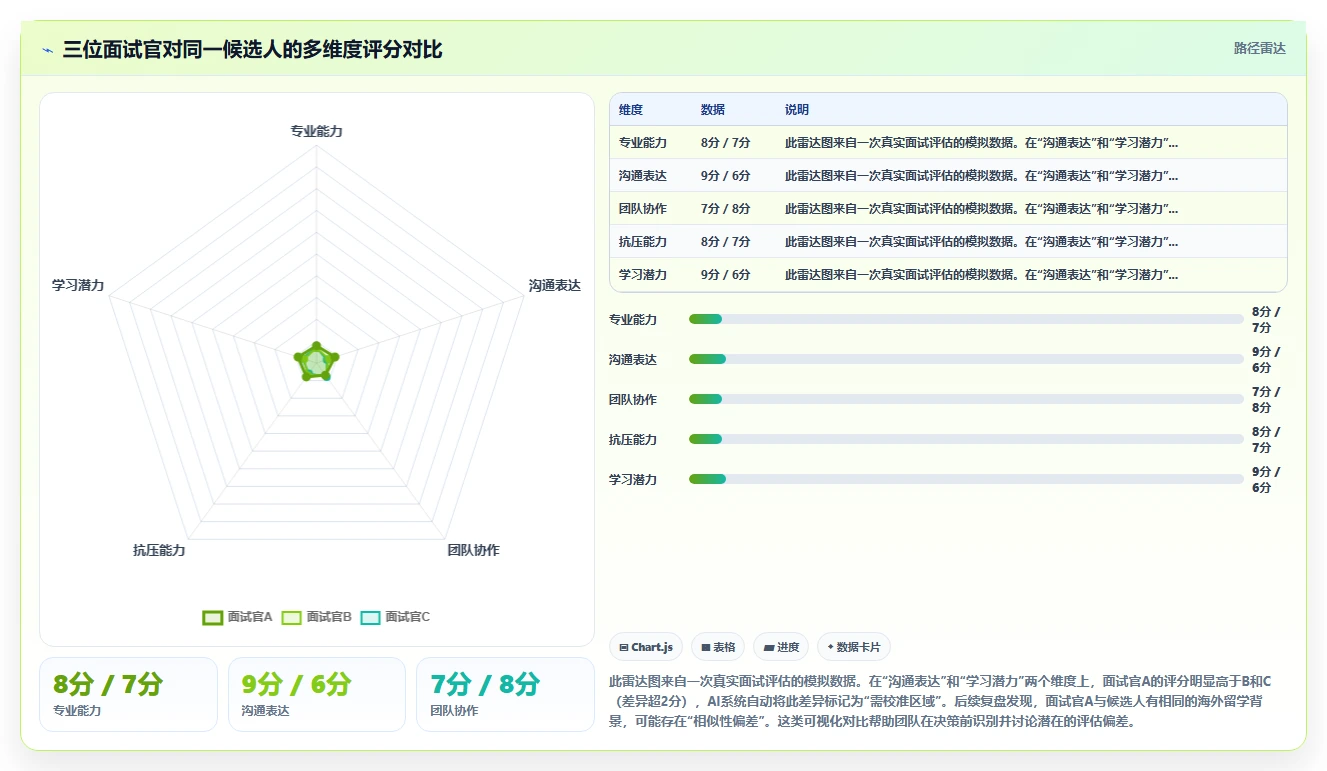Click the 维度 column header

tap(630, 110)
